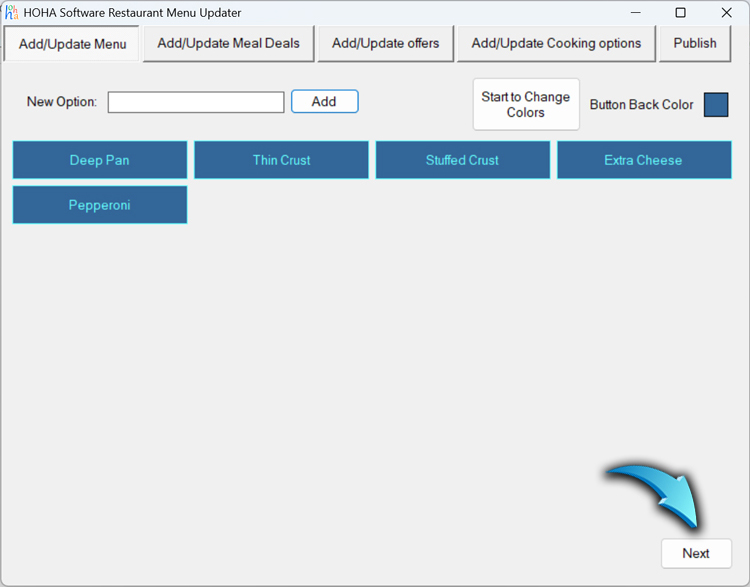Image resolution: width=750 pixels, height=587 pixels.
Task: Select the Add/Update Cooking options tab
Action: [x=556, y=44]
